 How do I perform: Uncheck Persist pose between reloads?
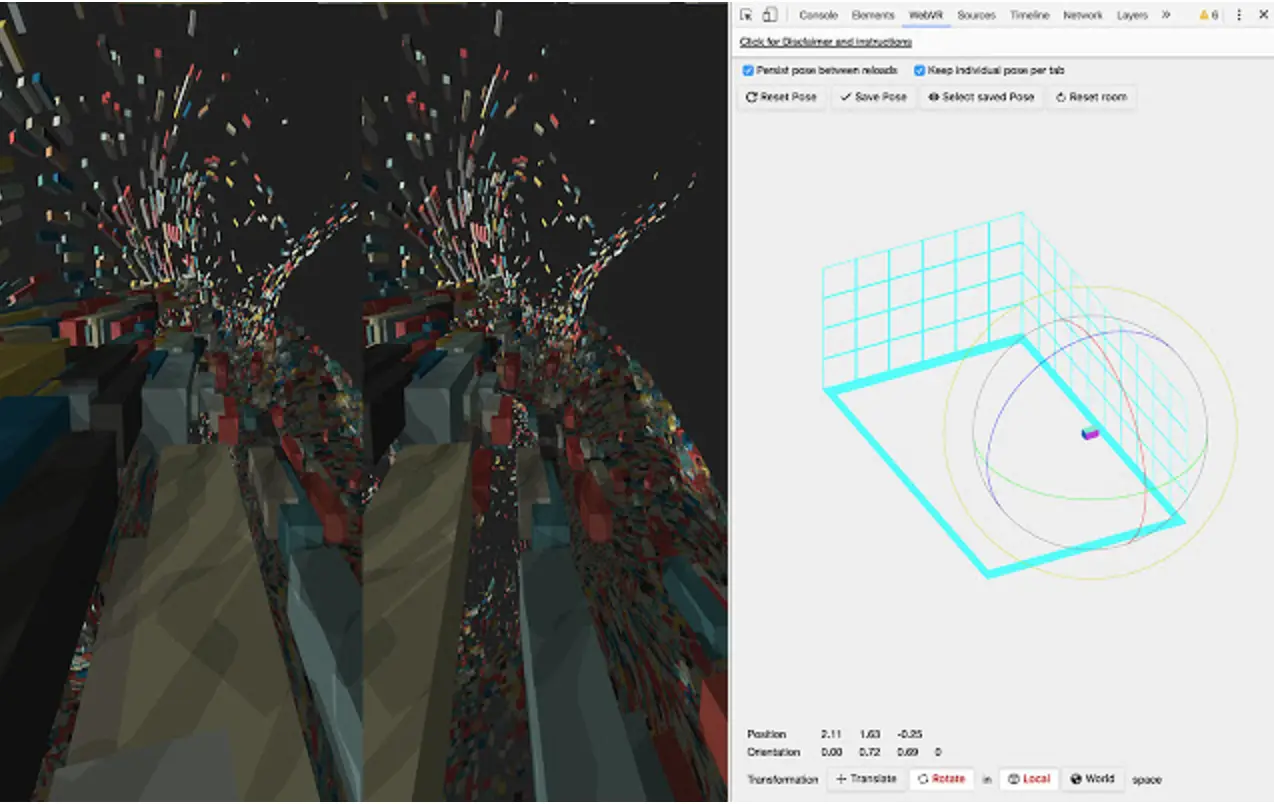point(748,71)
